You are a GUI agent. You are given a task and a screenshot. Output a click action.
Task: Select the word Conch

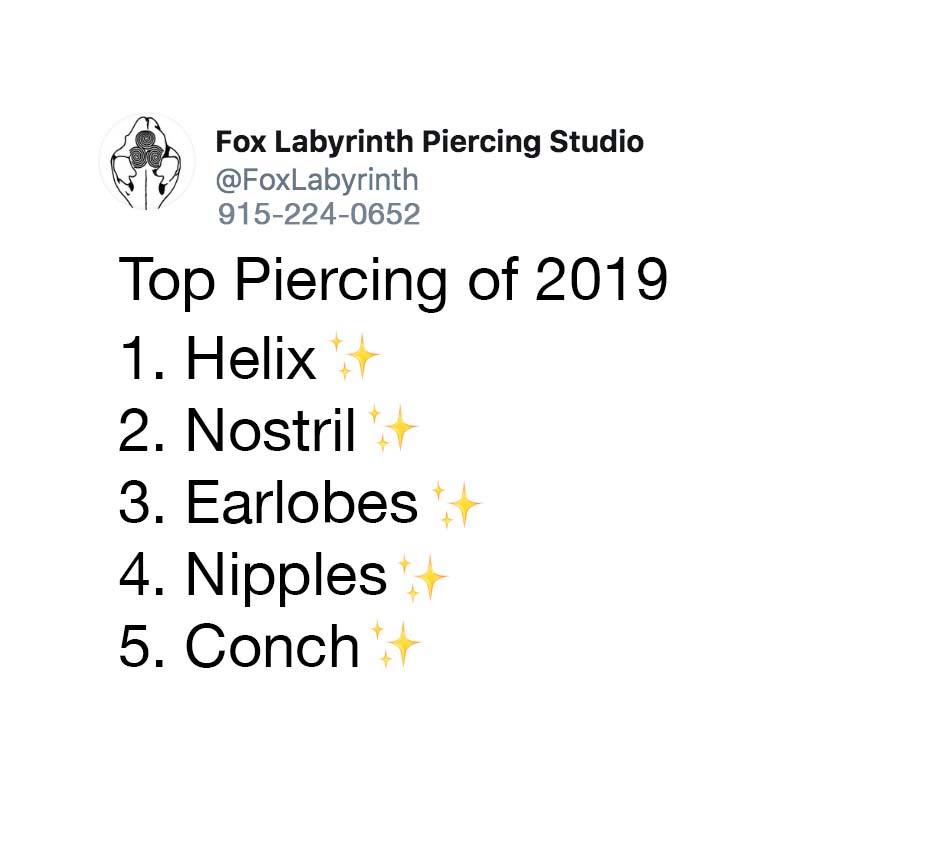pos(271,646)
